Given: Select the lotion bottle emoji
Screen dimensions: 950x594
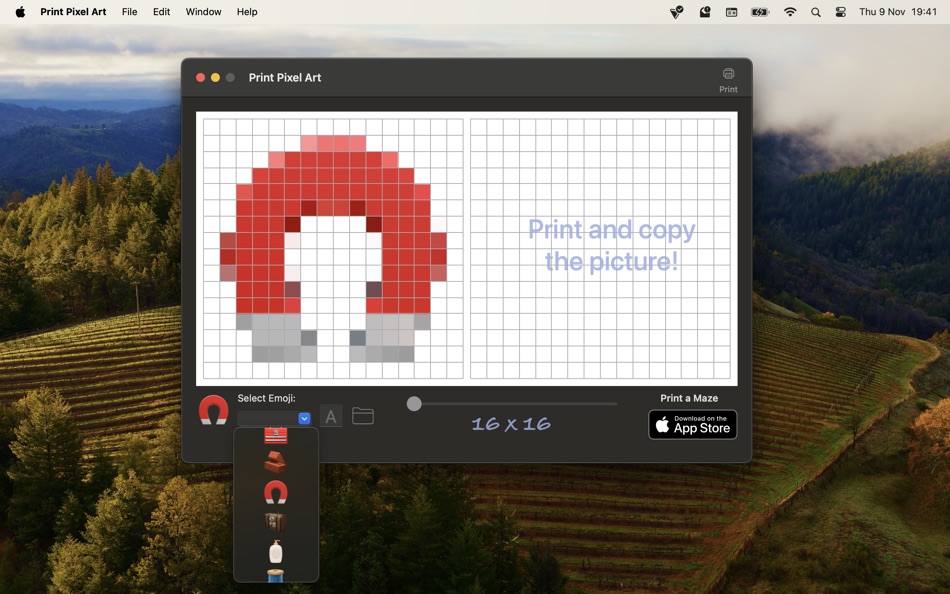Looking at the screenshot, I should coord(276,552).
